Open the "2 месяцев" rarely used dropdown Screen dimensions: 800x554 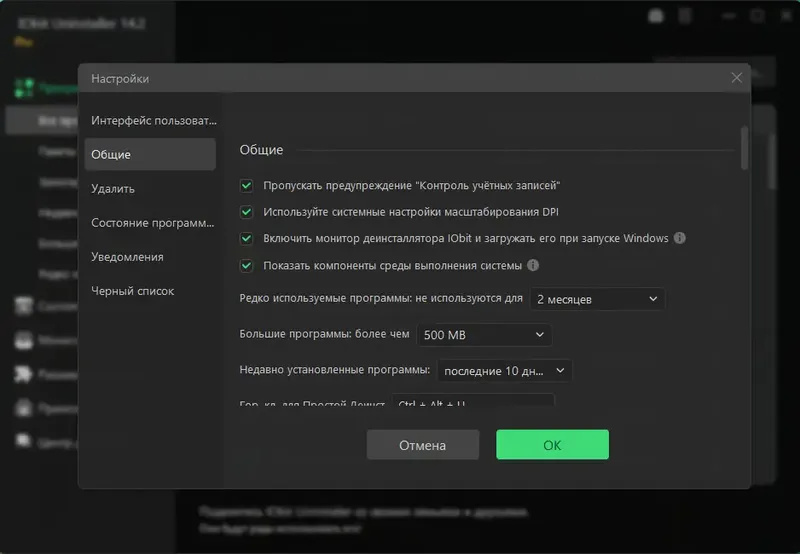596,299
